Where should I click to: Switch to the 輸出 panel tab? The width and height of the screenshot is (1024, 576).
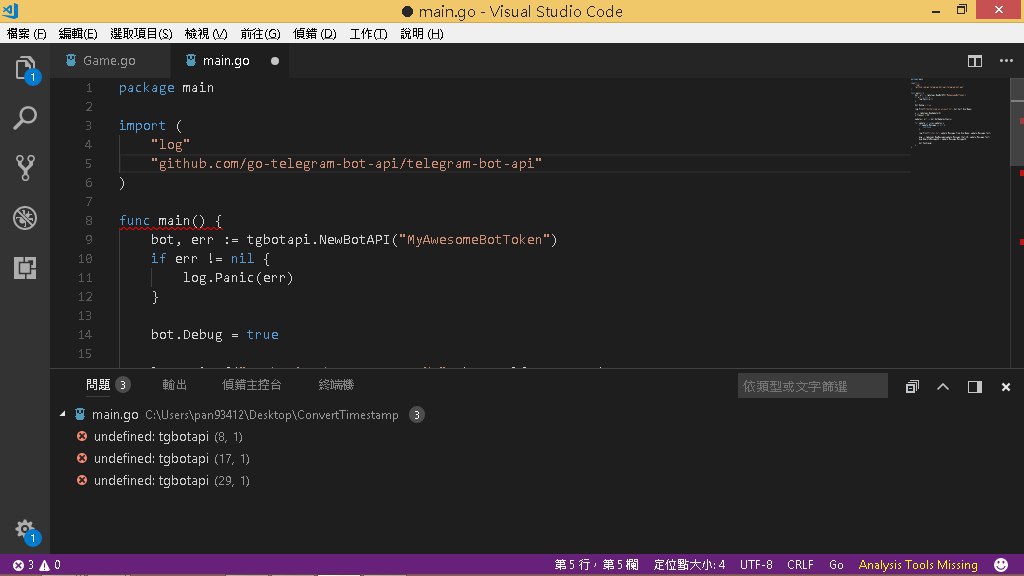pos(174,385)
